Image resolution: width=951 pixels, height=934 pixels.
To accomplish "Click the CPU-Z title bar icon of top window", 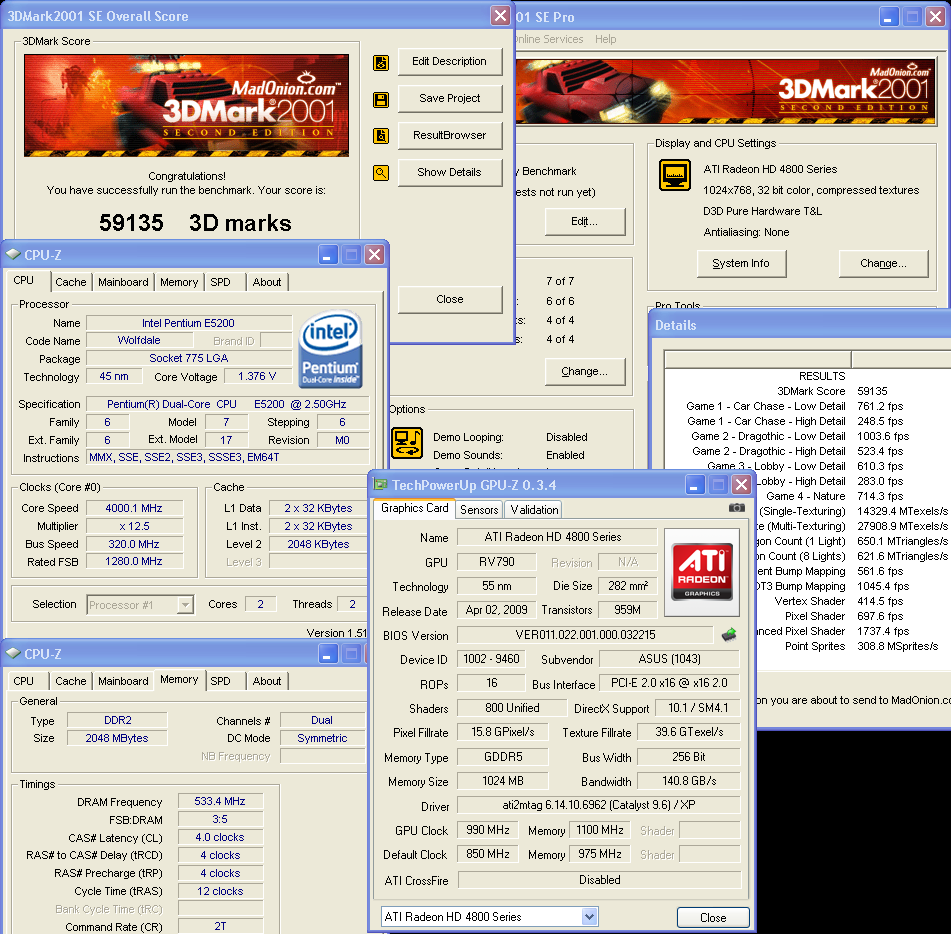I will click(13, 255).
